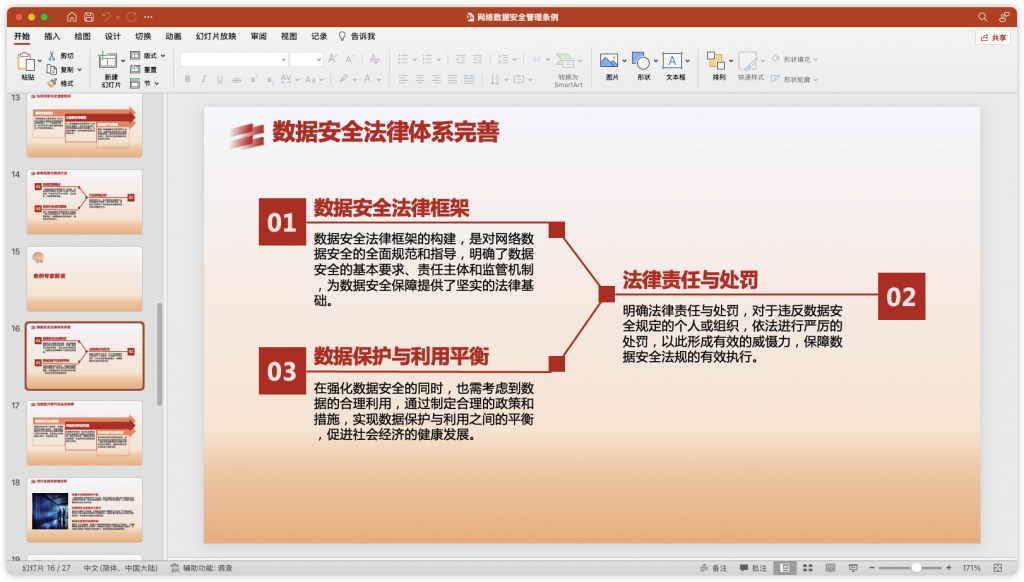The width and height of the screenshot is (1024, 582).
Task: Click the Arrange (排列) icon
Action: [x=717, y=62]
